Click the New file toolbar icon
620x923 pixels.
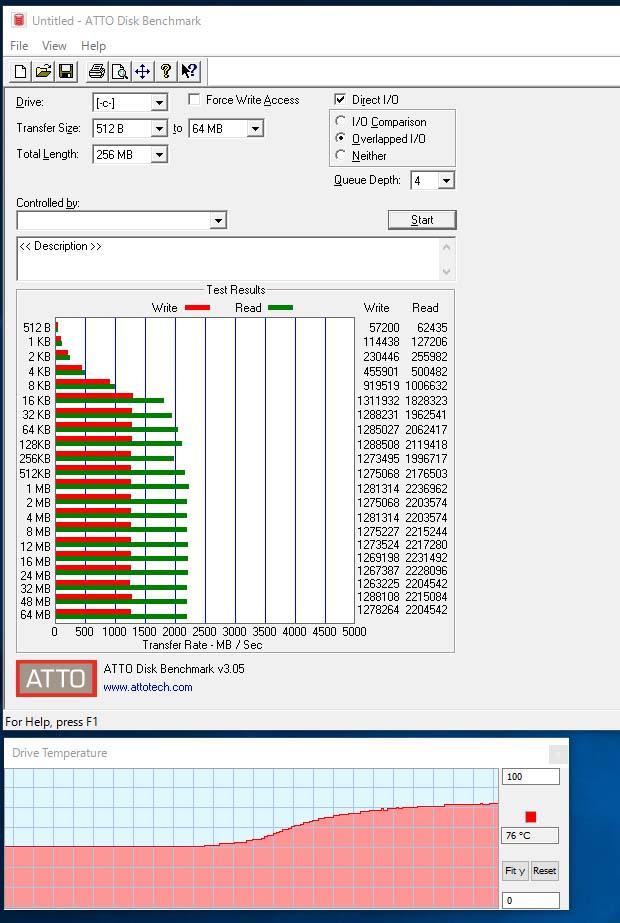coord(21,72)
